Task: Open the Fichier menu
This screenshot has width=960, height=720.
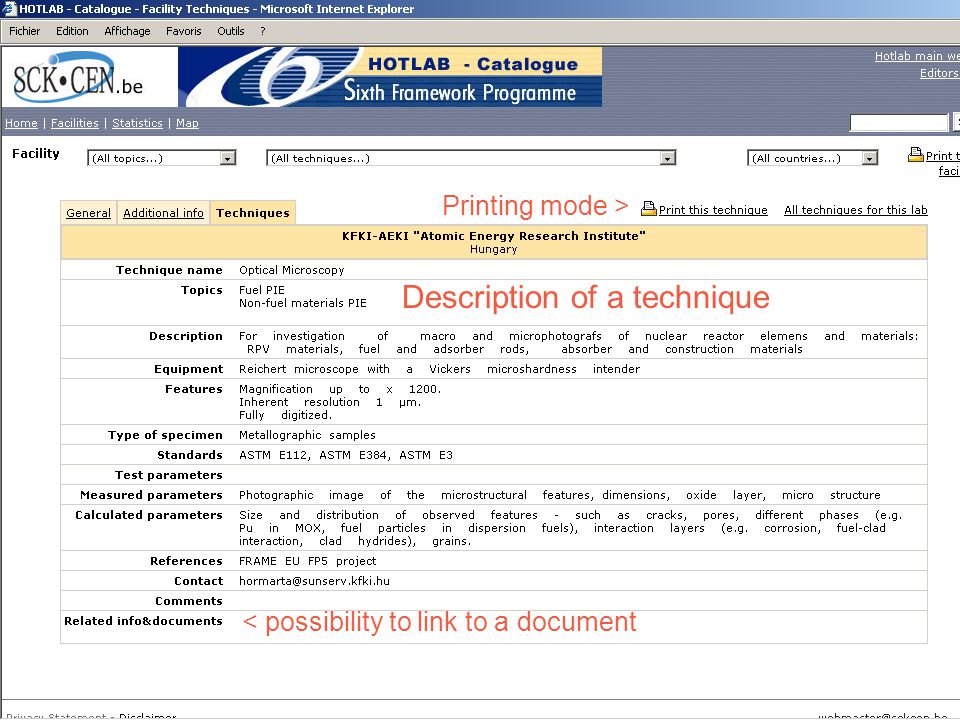Action: pyautogui.click(x=24, y=31)
